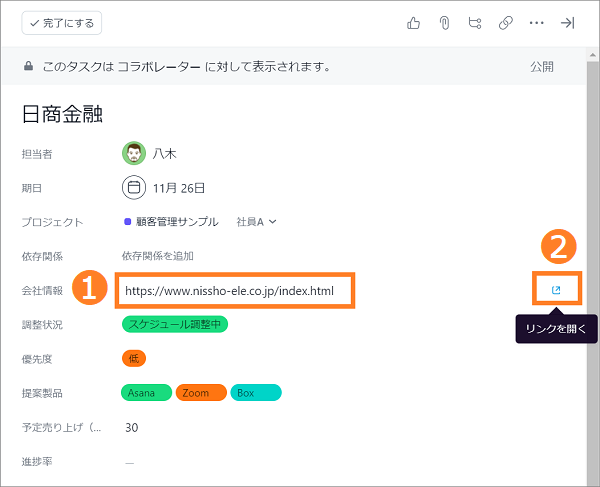Open the three-dots more actions menu
The image size is (600, 487).
[536, 23]
